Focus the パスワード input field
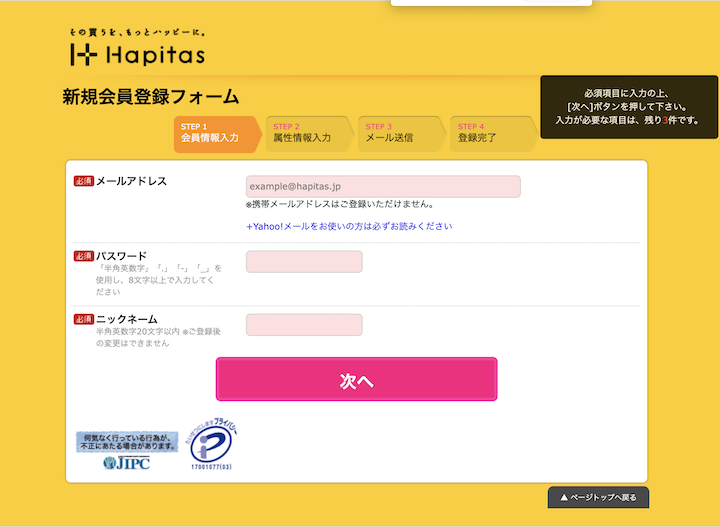 [304, 261]
